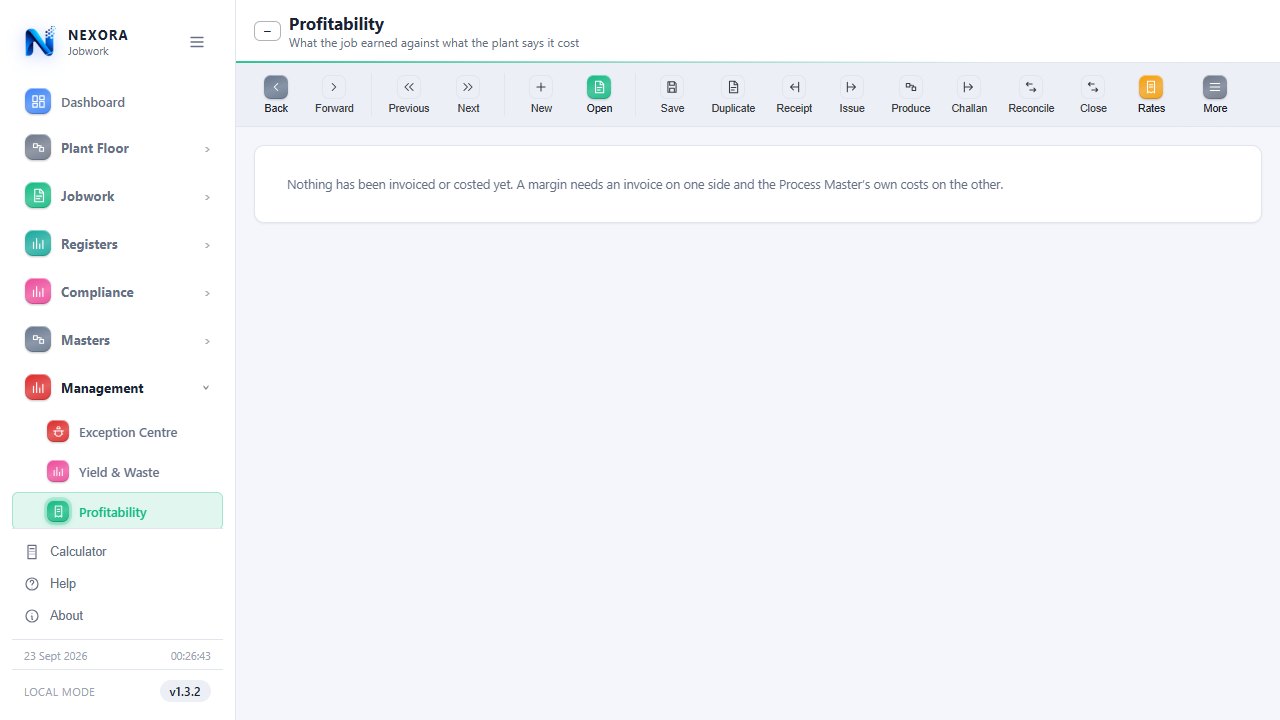Expand the Plant Floor section

click(118, 148)
